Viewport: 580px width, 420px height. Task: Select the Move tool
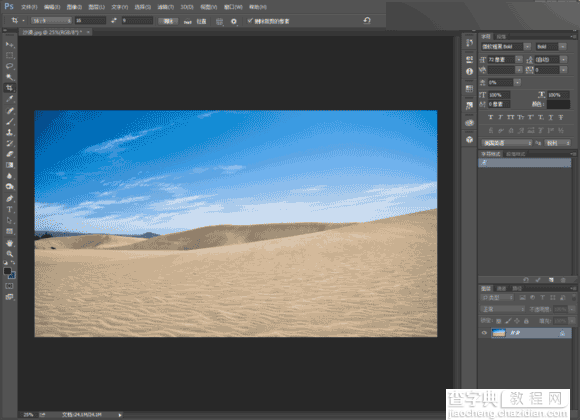[x=9, y=44]
